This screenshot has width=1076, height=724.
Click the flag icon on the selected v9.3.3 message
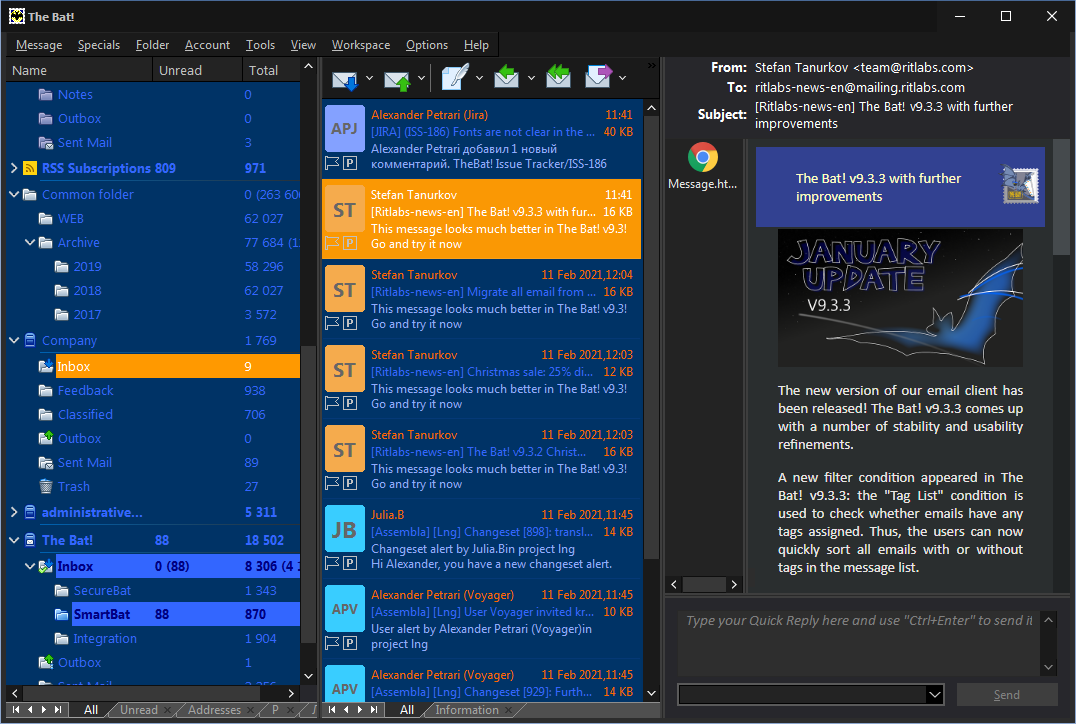(332, 243)
